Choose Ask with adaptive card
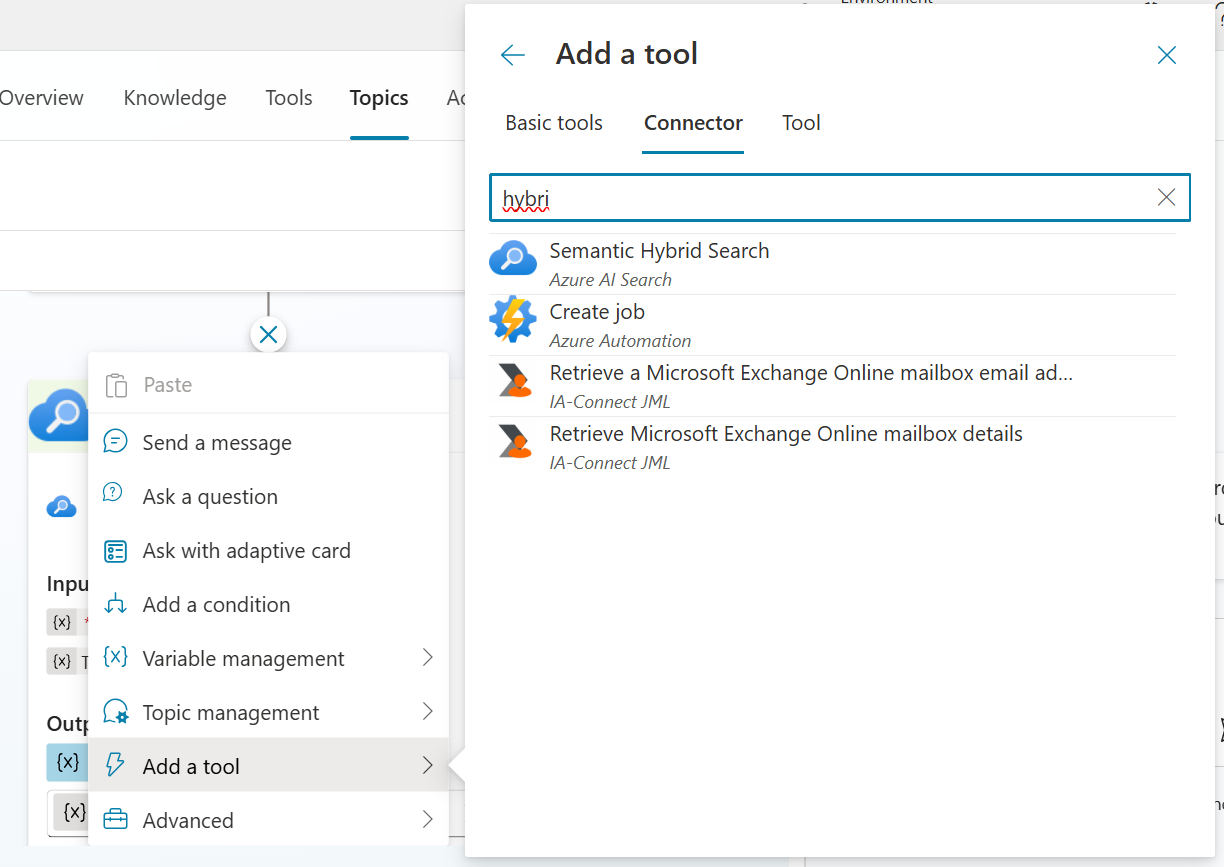Viewport: 1224px width, 867px height. 268,550
